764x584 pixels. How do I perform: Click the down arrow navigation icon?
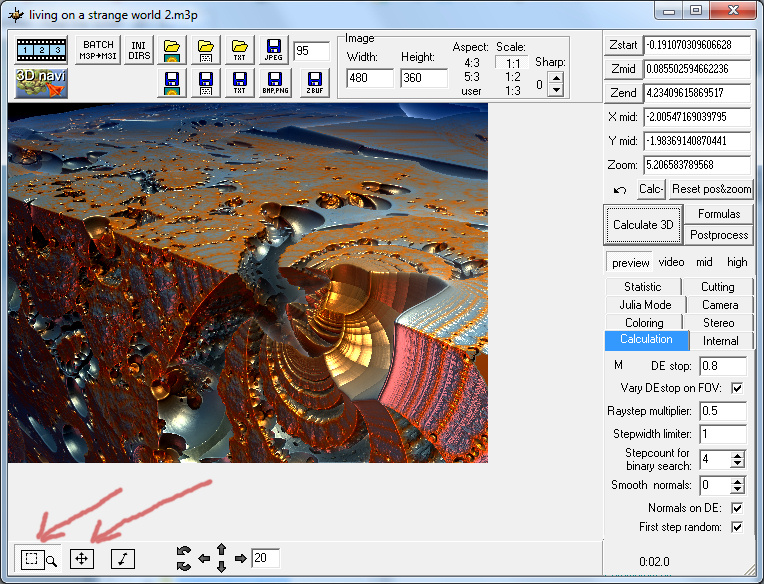[x=222, y=566]
